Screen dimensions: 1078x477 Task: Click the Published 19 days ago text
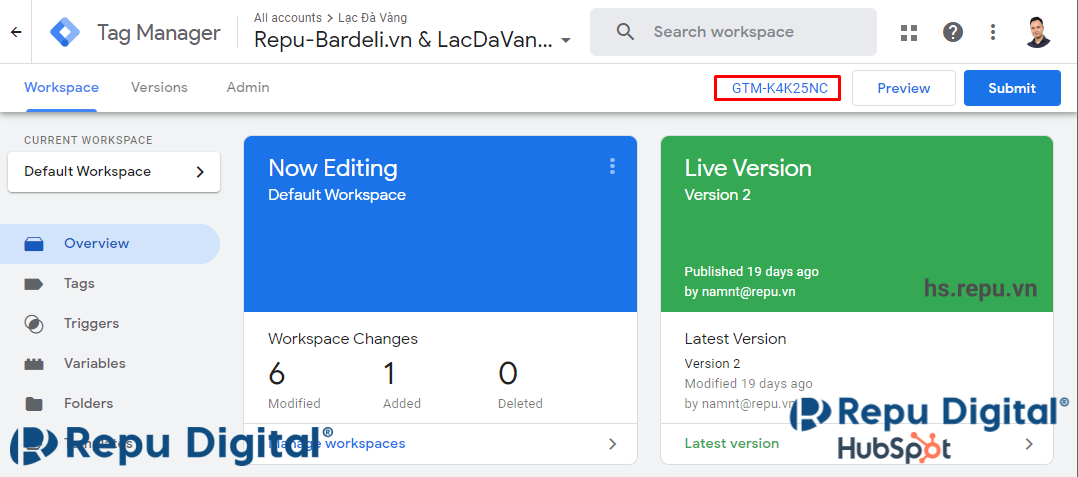751,271
